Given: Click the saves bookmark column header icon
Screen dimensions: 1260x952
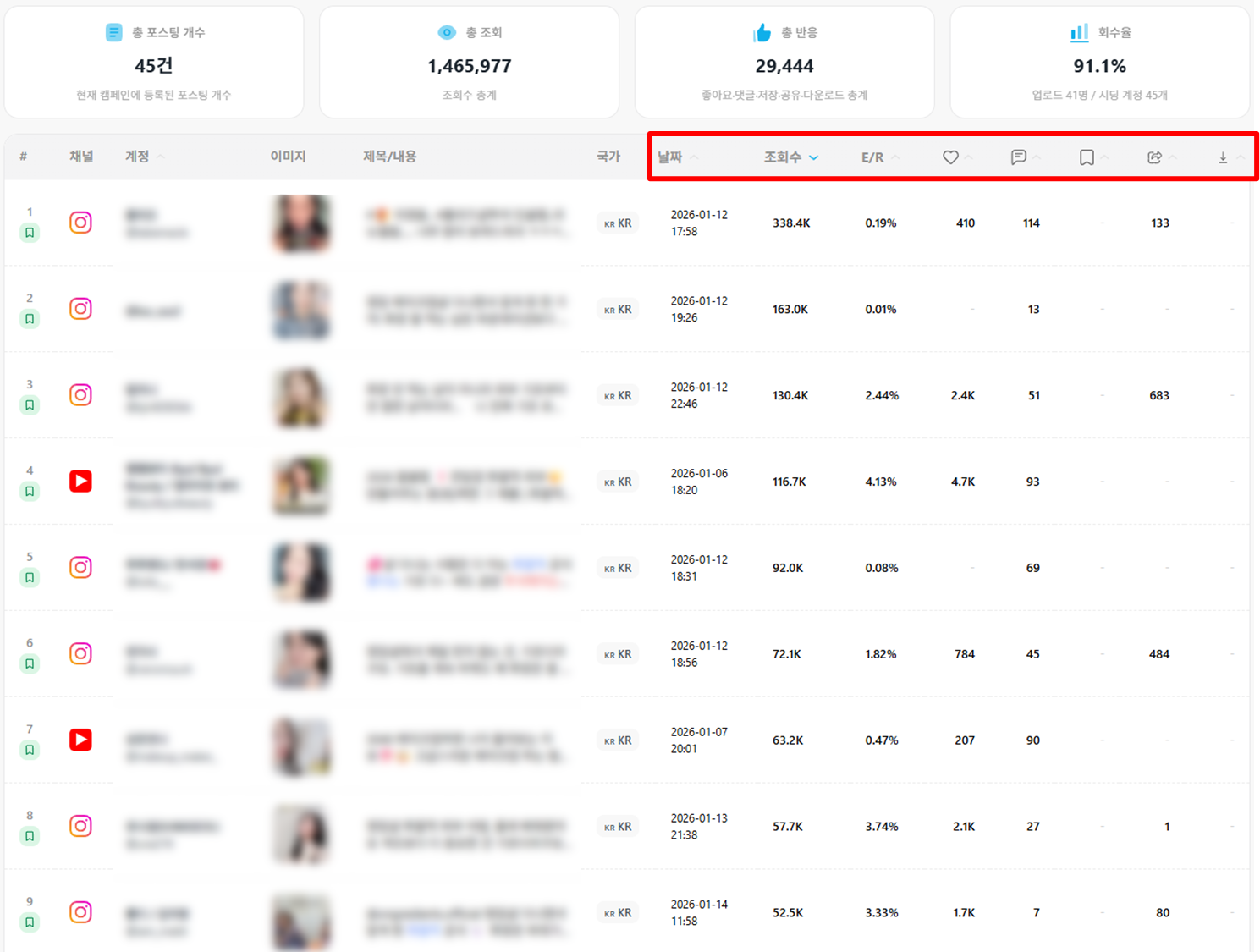Looking at the screenshot, I should coord(1087,157).
